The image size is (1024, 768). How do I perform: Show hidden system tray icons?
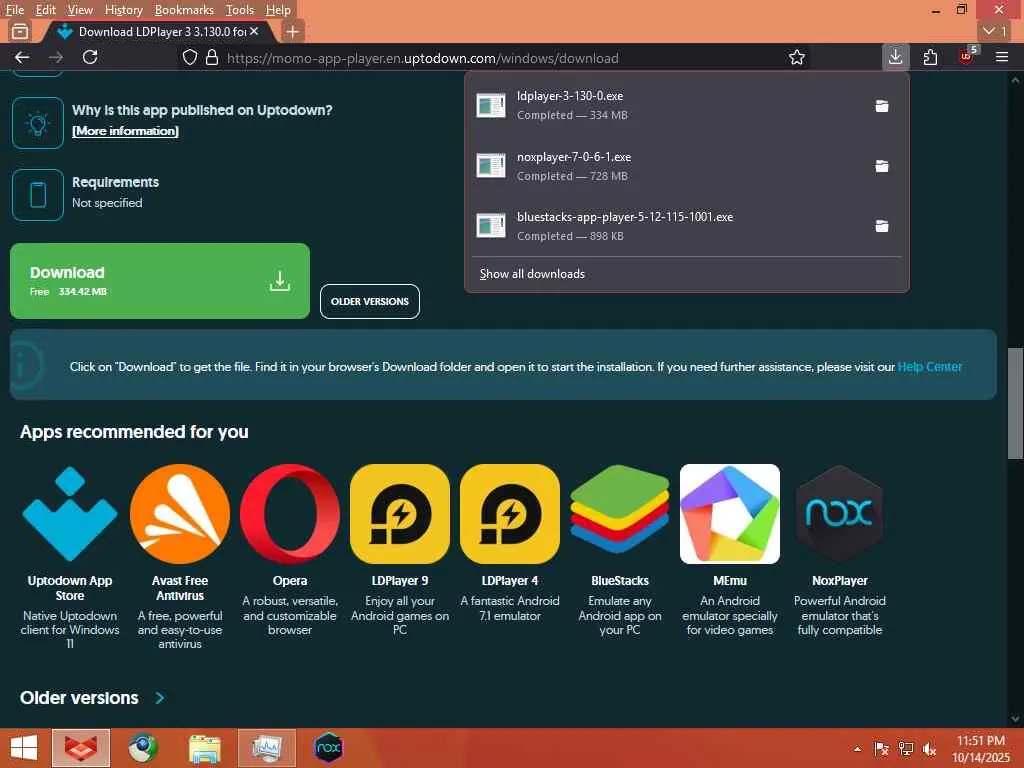[857, 749]
